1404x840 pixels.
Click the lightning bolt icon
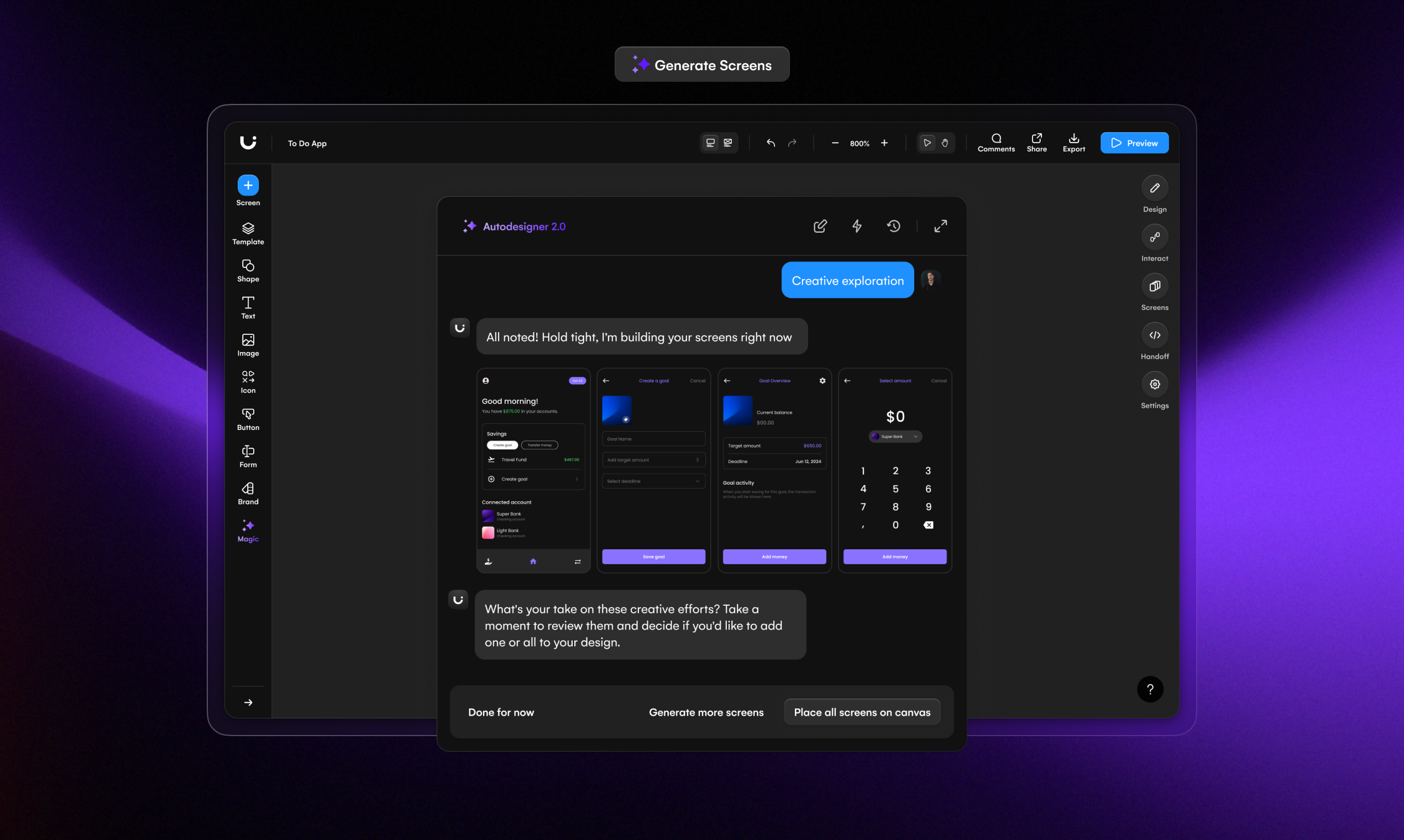coord(857,227)
